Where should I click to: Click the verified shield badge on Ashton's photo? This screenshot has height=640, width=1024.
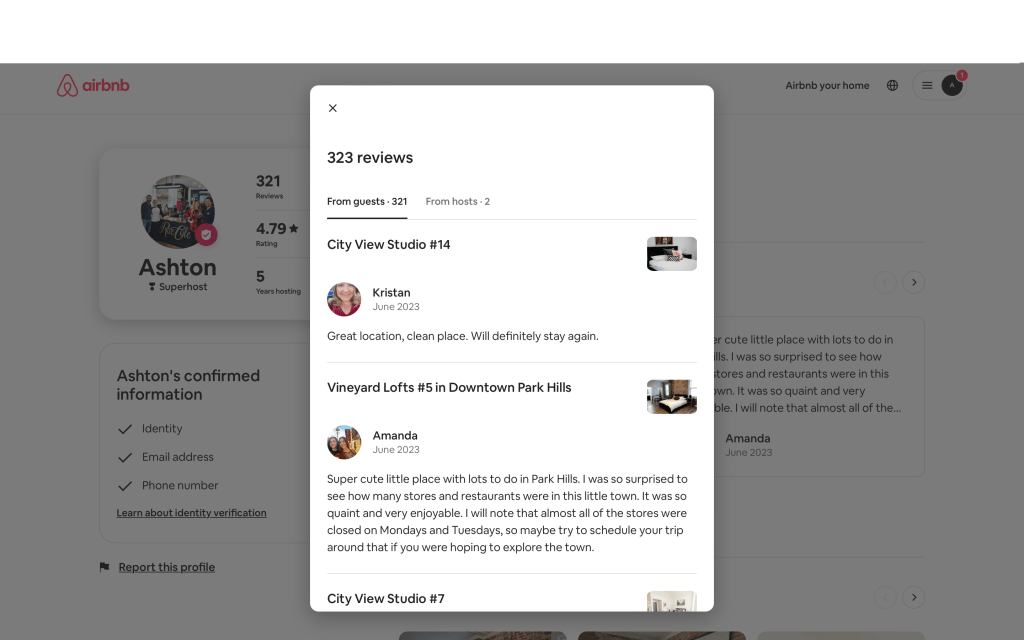click(x=206, y=234)
